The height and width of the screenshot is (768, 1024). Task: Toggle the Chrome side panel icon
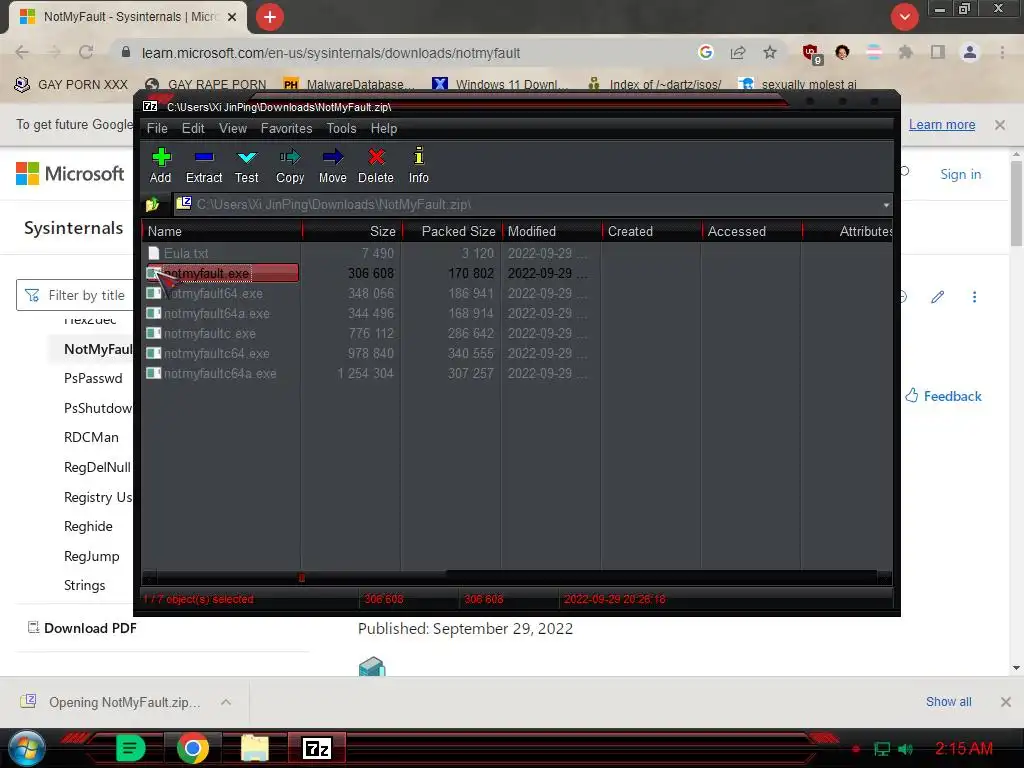(x=938, y=52)
